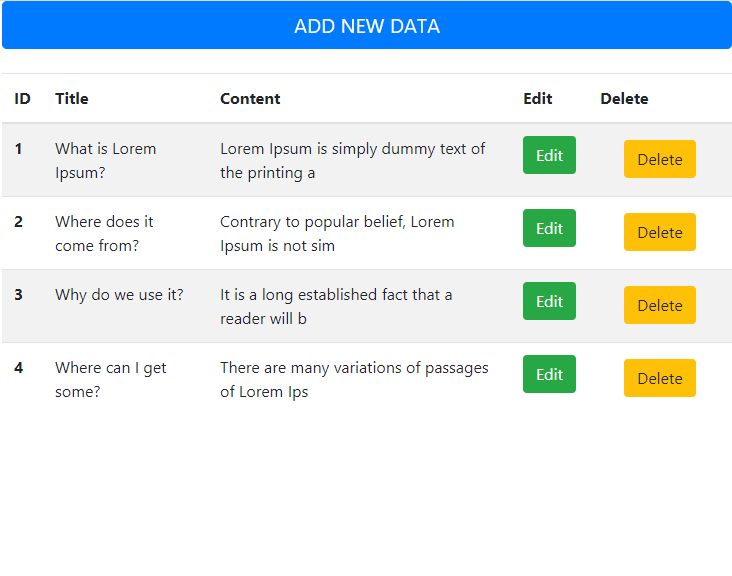Image resolution: width=732 pixels, height=576 pixels.
Task: Delete the 'Where can I get some?' entry
Action: (x=660, y=378)
